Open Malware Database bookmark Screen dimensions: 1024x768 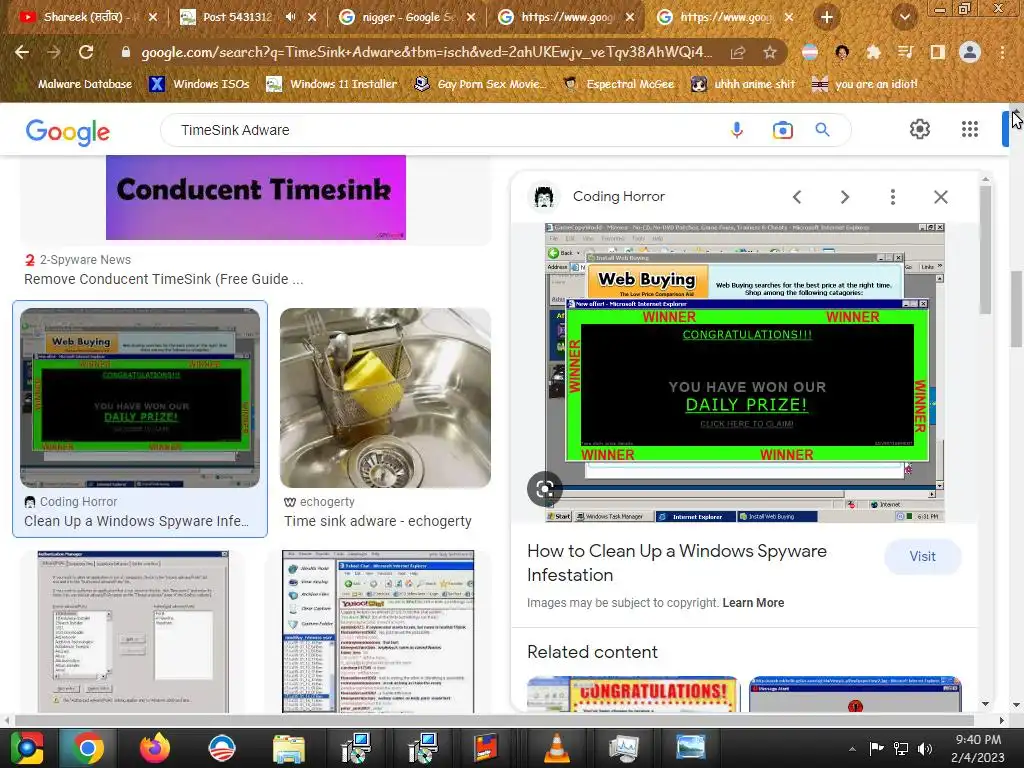(84, 84)
